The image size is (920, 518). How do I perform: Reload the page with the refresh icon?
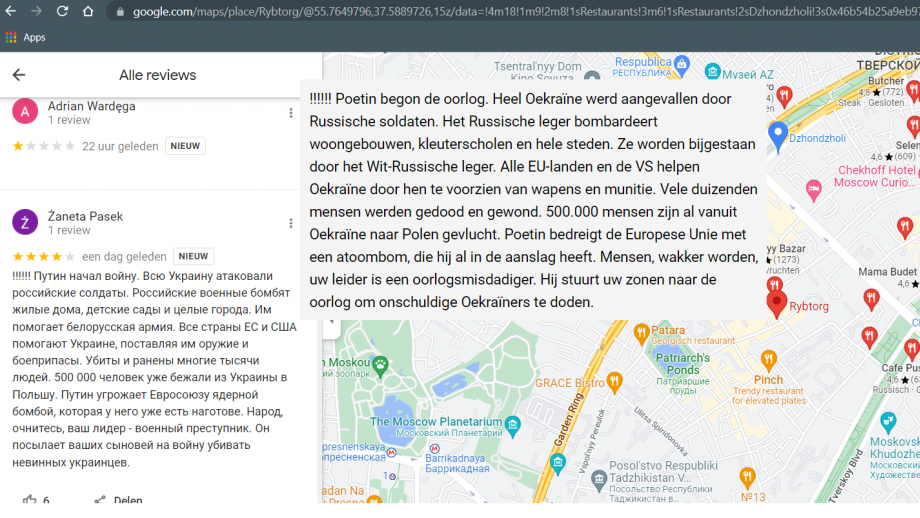click(x=62, y=11)
